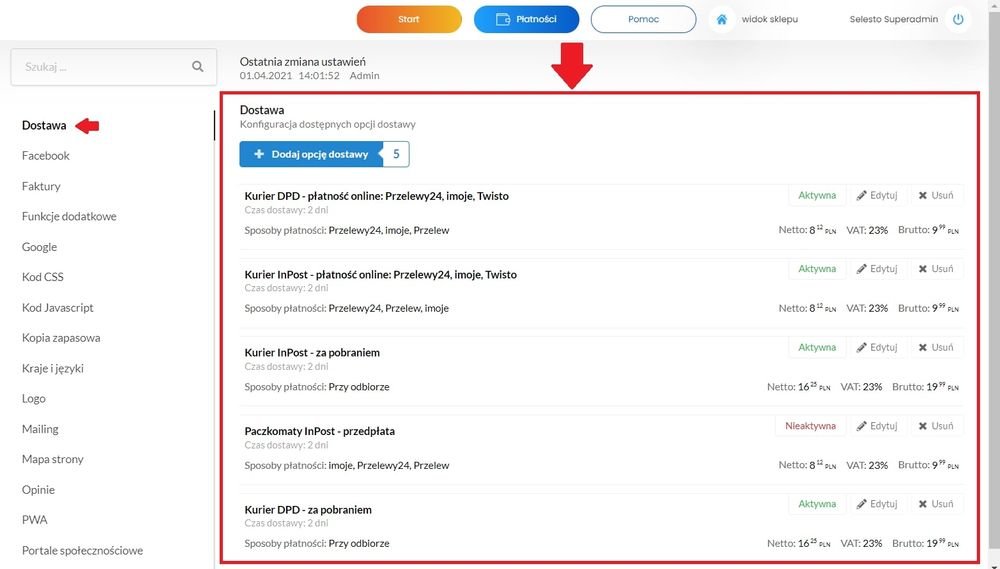Select Kod CSS in the sidebar
The image size is (1000, 569).
(x=43, y=277)
